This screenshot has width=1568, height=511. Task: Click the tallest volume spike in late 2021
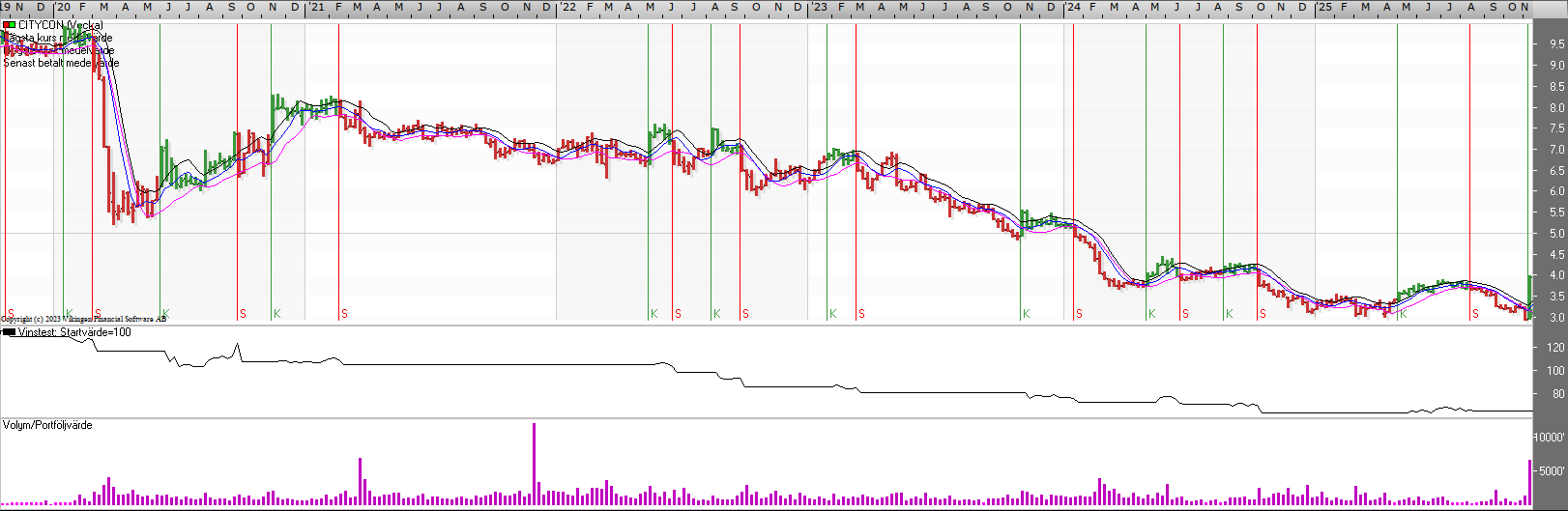(x=534, y=464)
